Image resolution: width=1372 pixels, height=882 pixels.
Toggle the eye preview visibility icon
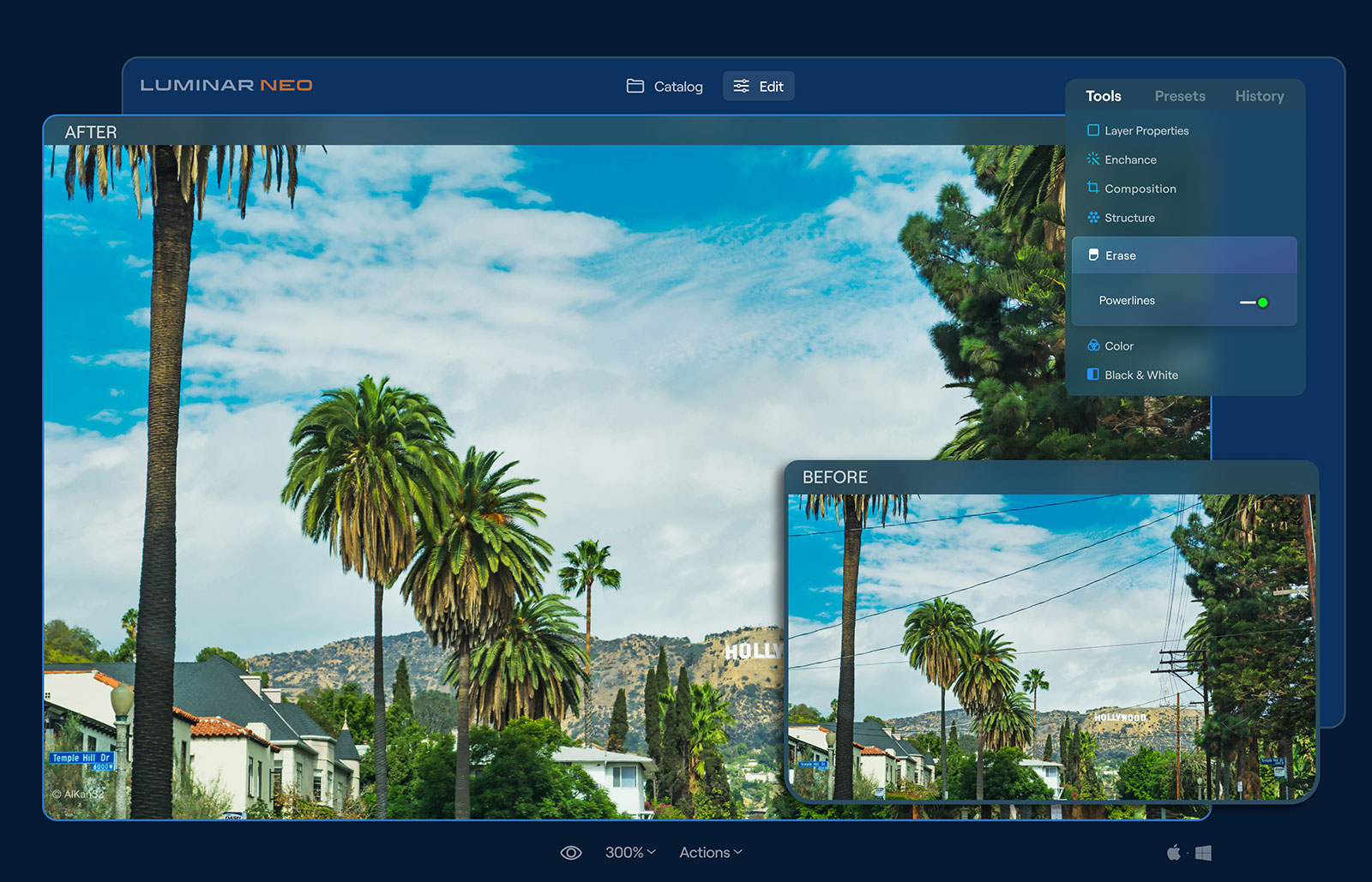[570, 853]
